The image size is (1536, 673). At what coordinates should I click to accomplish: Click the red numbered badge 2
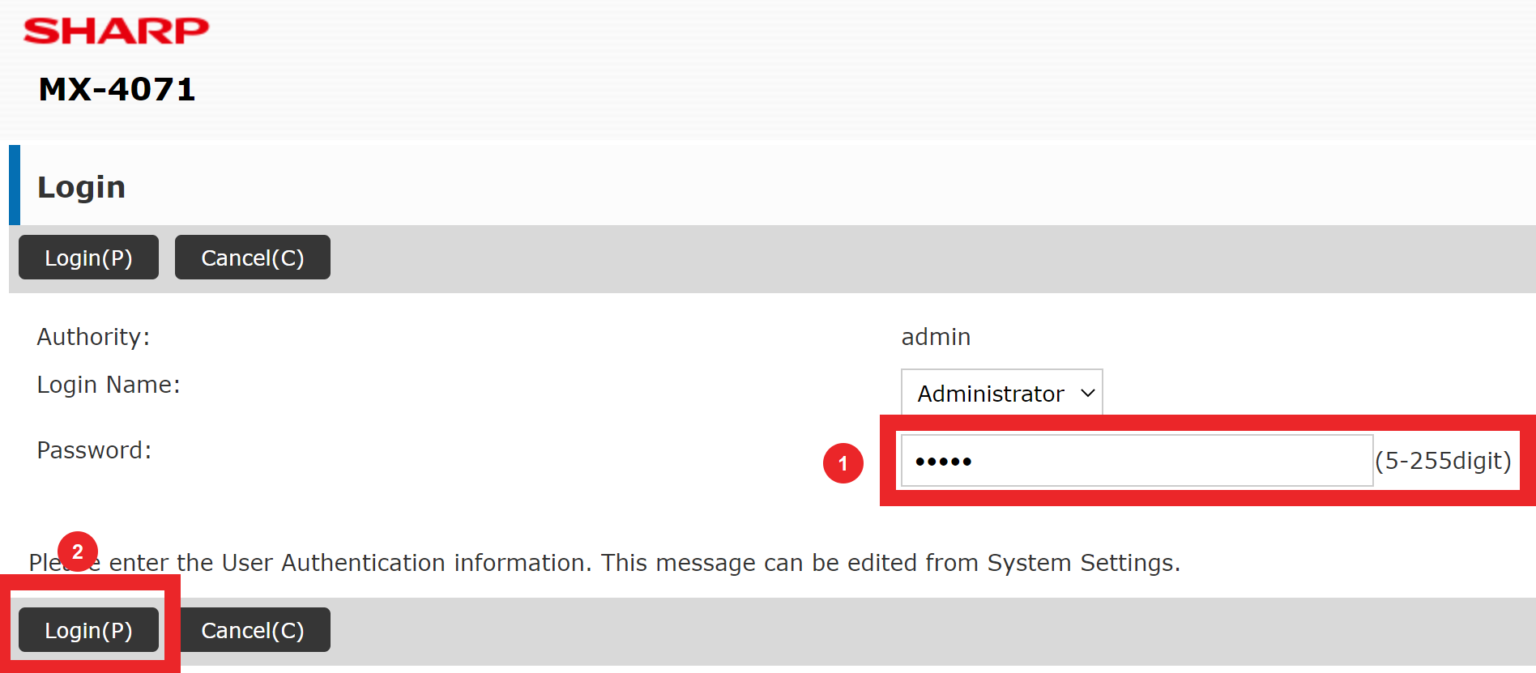click(78, 551)
